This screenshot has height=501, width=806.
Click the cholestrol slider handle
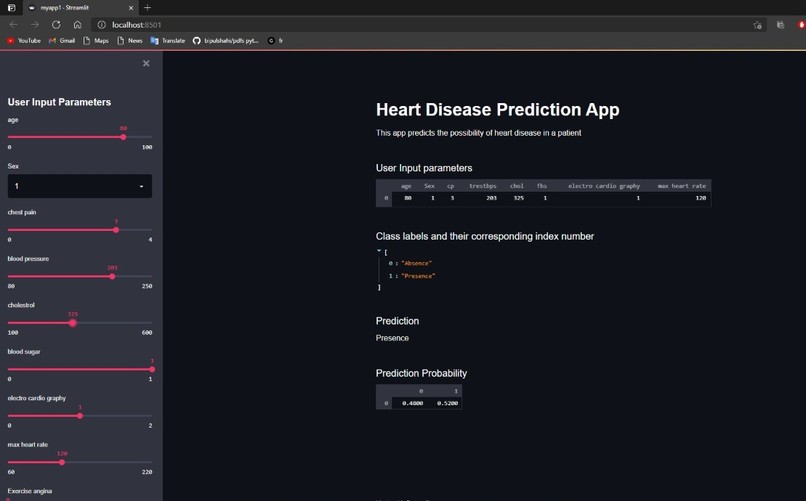pos(73,323)
